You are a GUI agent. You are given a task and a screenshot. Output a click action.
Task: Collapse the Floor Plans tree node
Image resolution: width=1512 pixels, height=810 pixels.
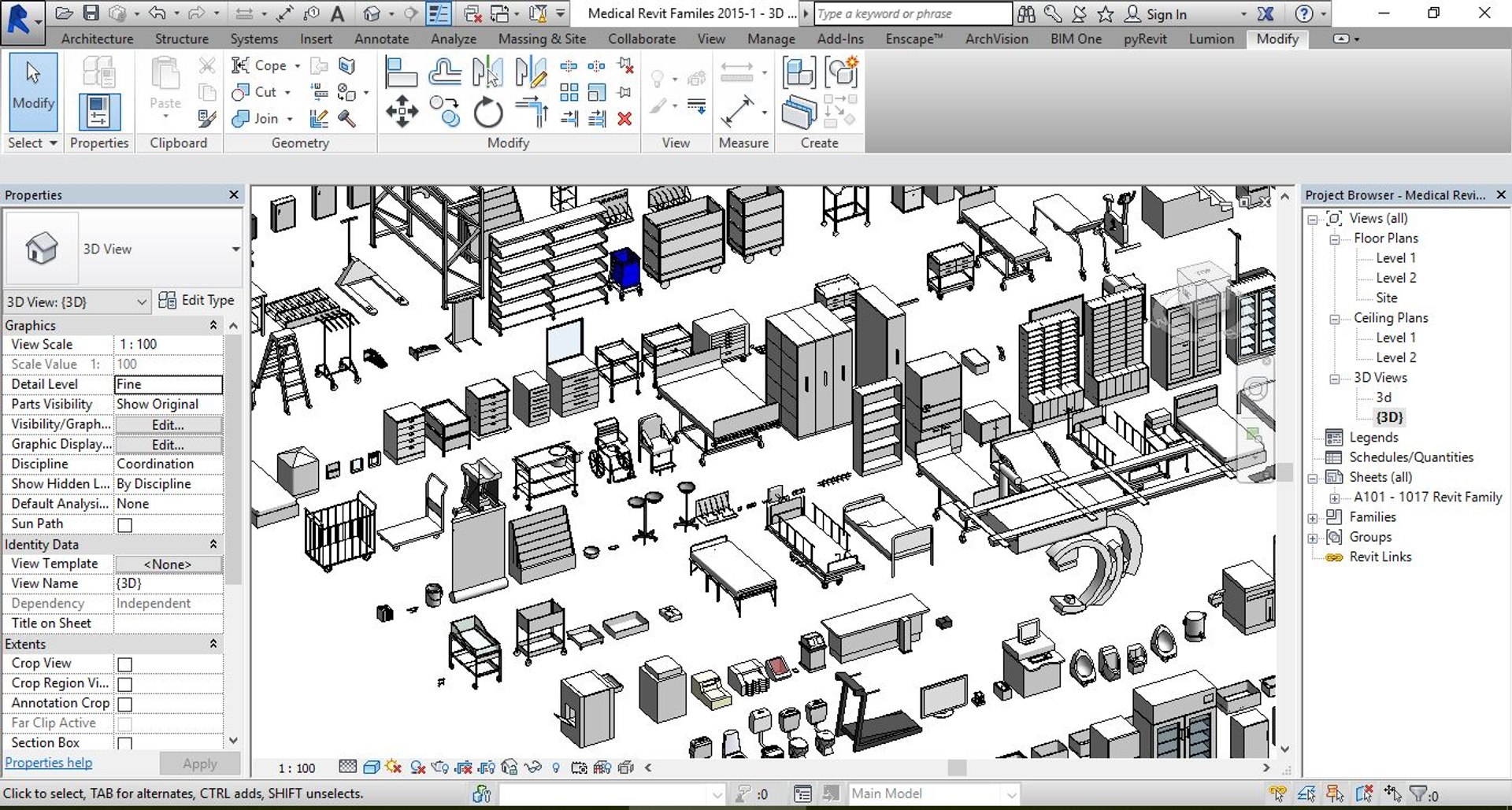click(x=1335, y=239)
